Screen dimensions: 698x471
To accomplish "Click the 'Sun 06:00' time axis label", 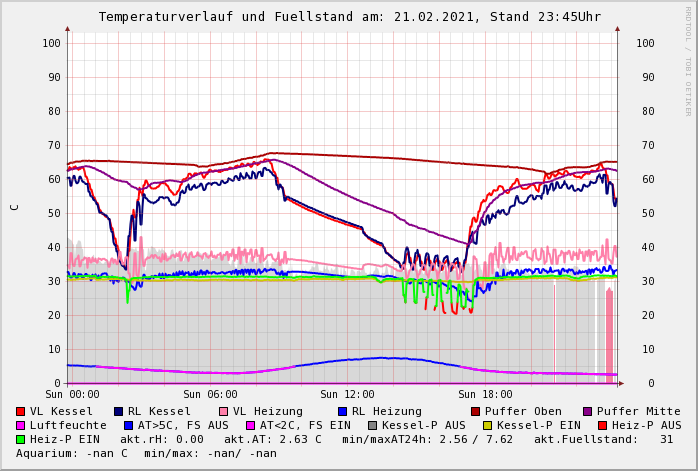I will coord(210,395).
